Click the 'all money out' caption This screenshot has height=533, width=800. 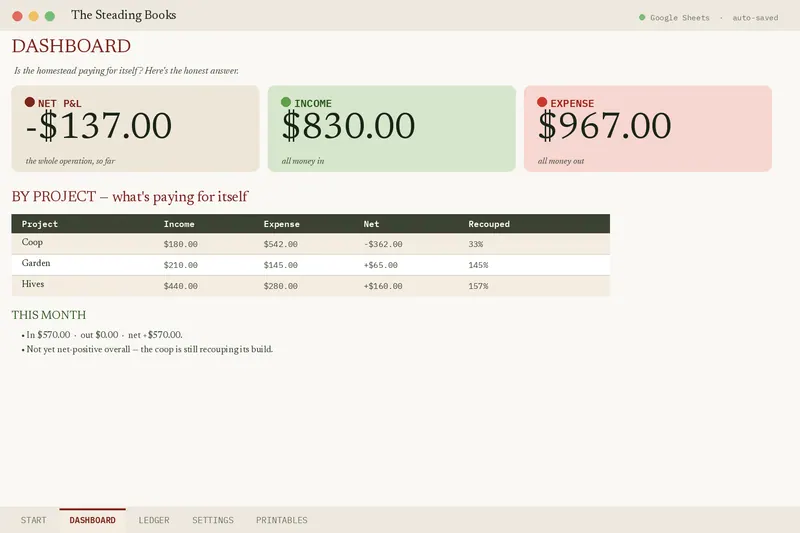561,161
